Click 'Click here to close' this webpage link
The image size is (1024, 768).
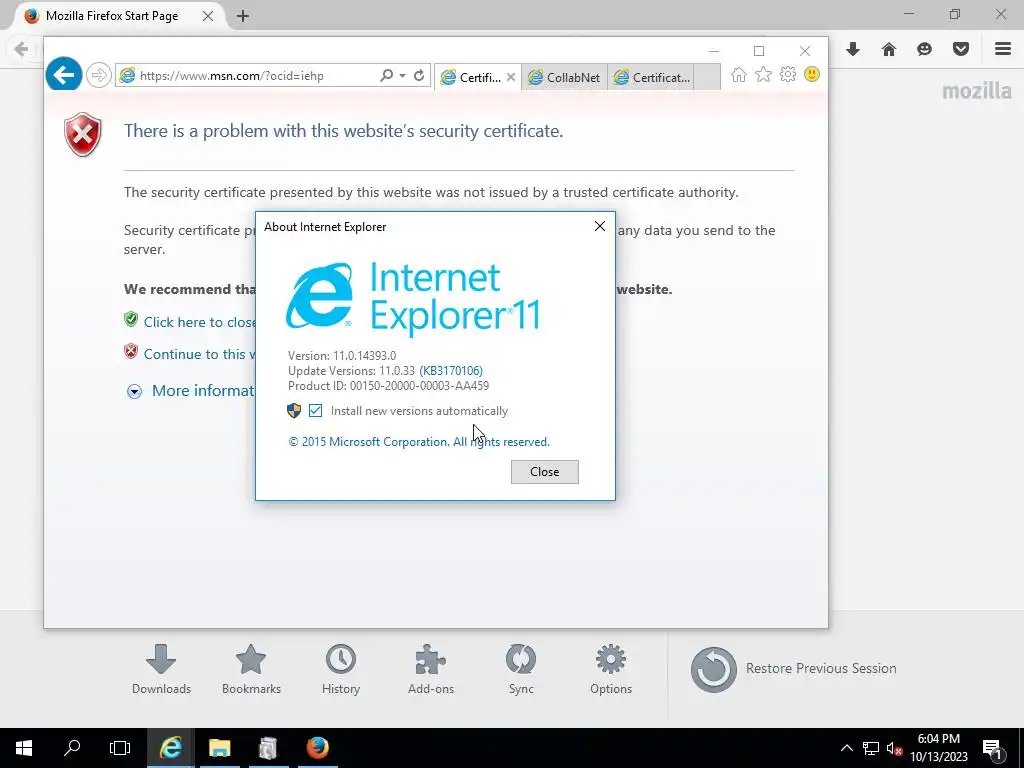(x=199, y=322)
